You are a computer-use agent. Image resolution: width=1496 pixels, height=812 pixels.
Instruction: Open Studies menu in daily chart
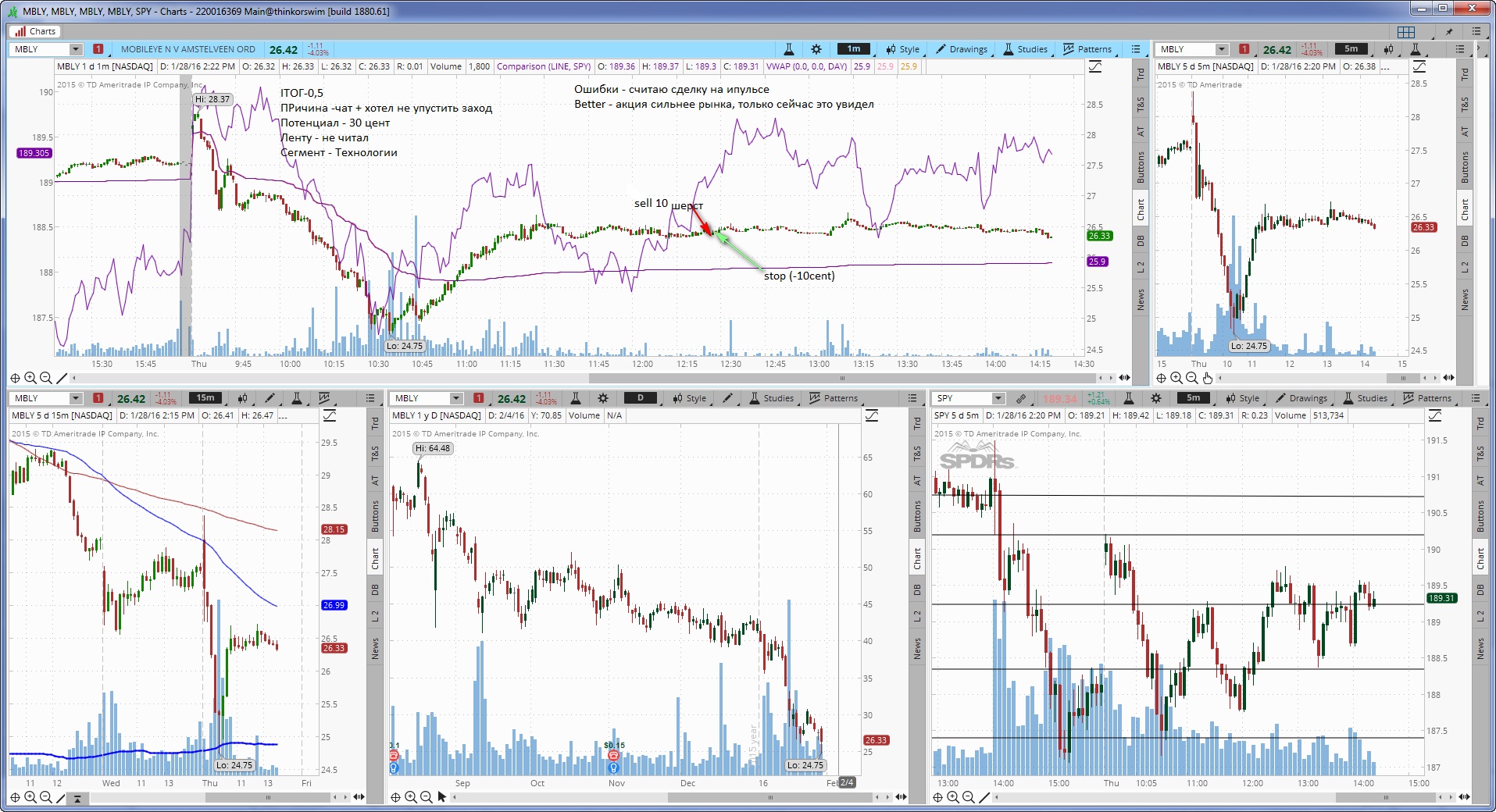[x=771, y=398]
